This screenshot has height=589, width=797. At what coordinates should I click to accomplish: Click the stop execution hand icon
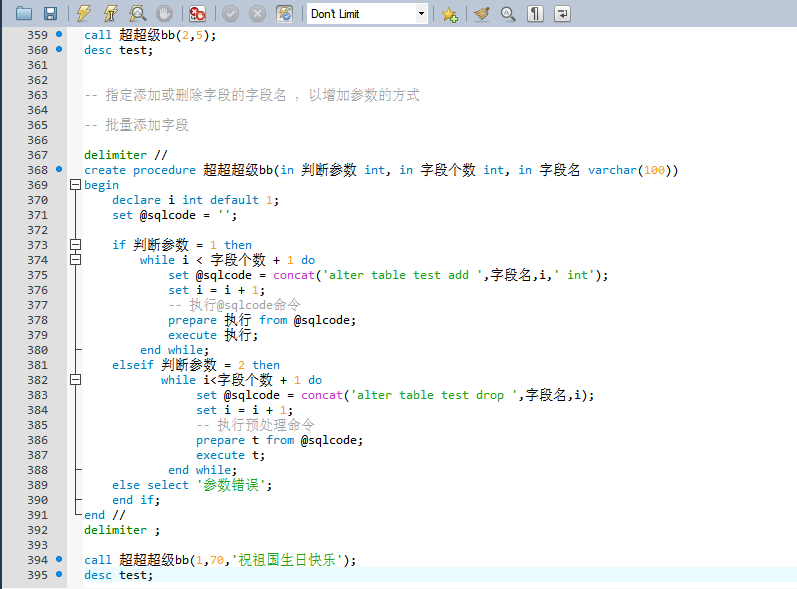coord(164,14)
